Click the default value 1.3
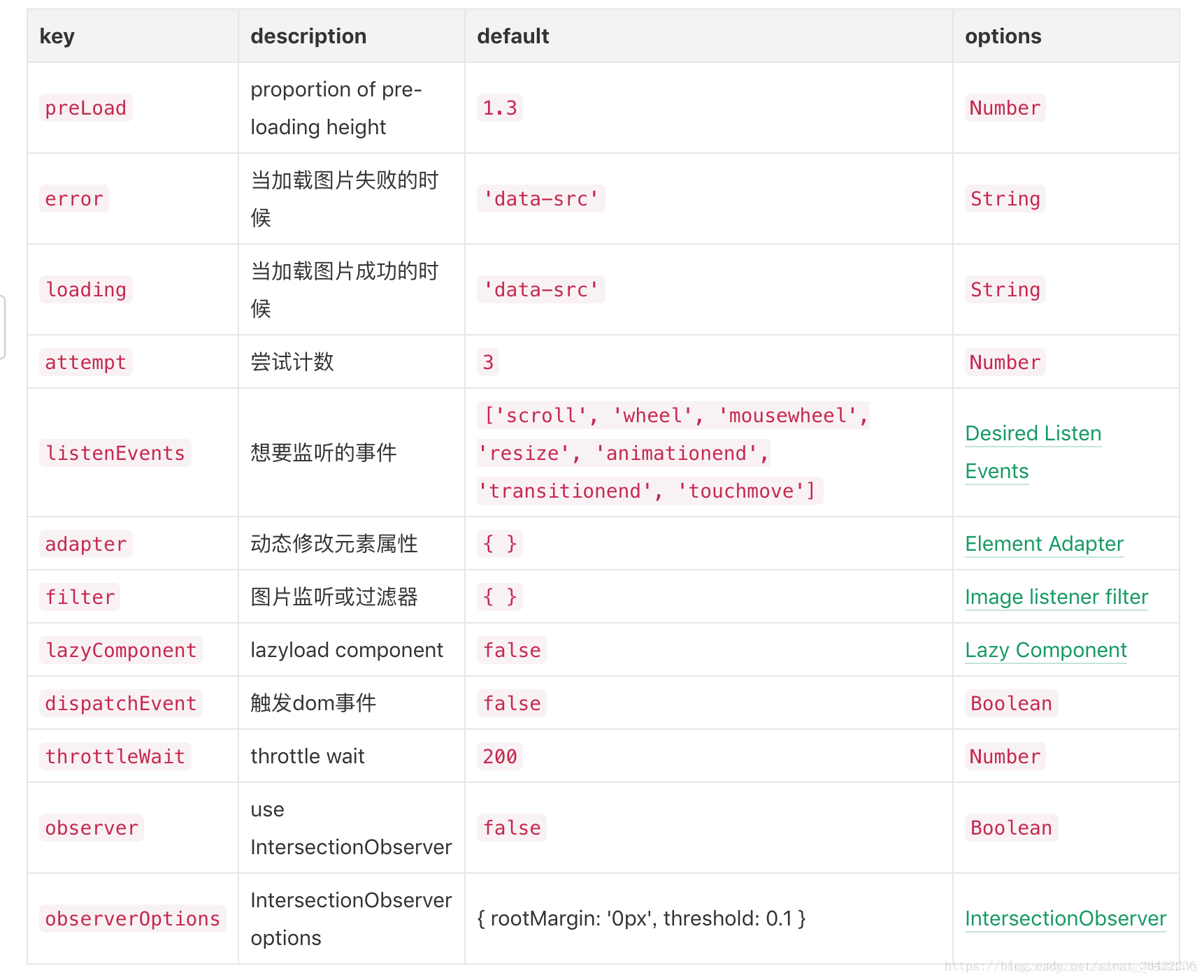The height and width of the screenshot is (980, 1204). [x=499, y=108]
